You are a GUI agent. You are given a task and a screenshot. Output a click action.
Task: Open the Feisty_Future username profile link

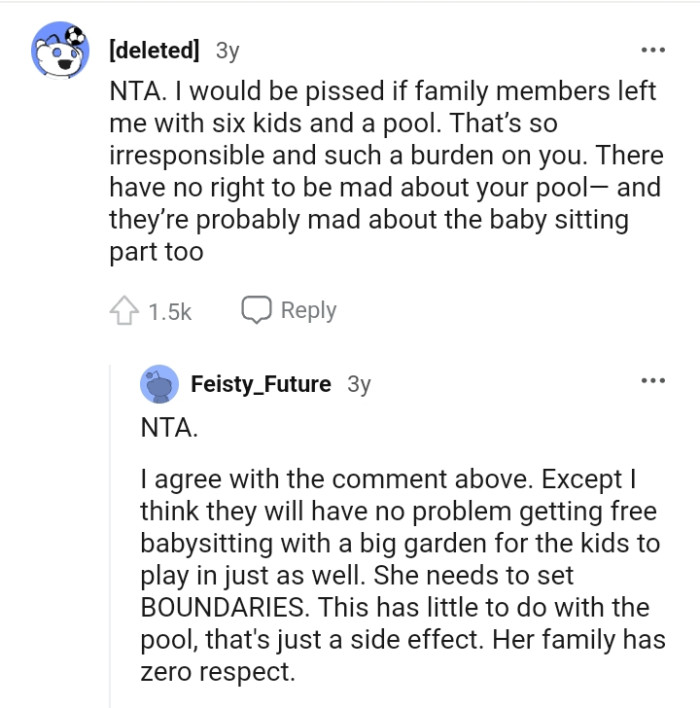261,384
